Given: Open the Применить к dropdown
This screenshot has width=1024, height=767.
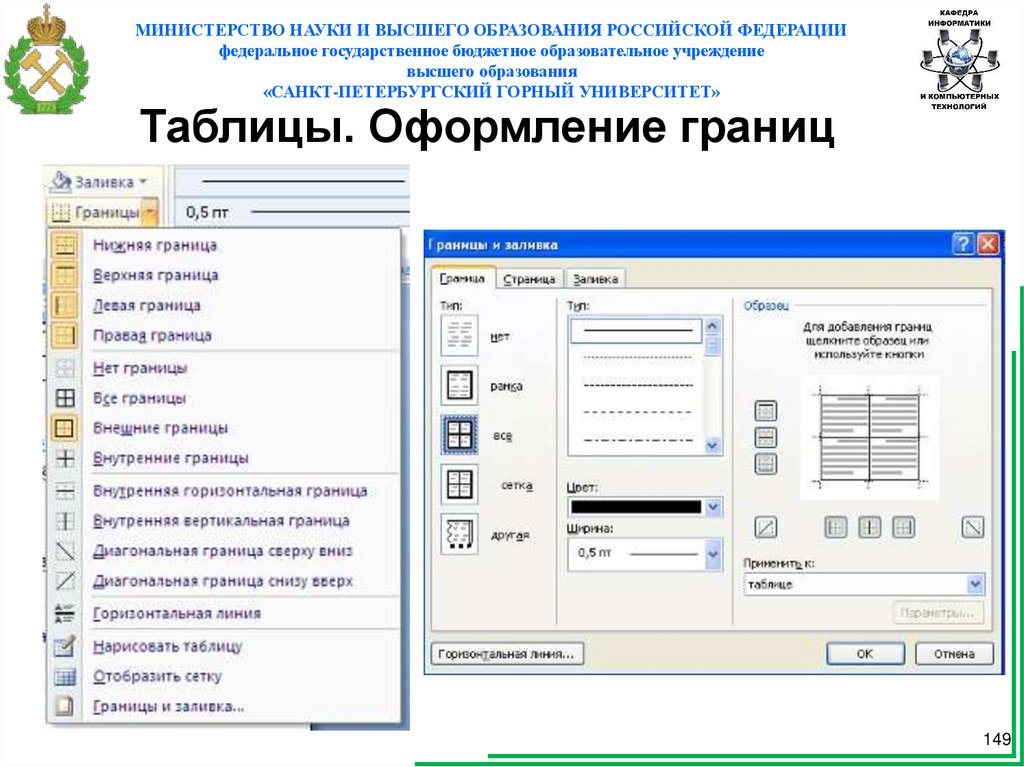Looking at the screenshot, I should coord(976,584).
